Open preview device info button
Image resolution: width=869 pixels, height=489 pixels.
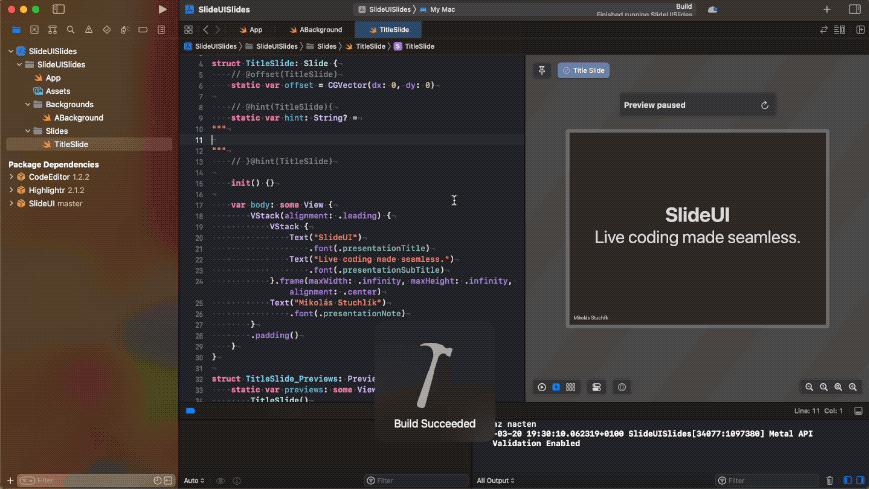click(x=622, y=388)
